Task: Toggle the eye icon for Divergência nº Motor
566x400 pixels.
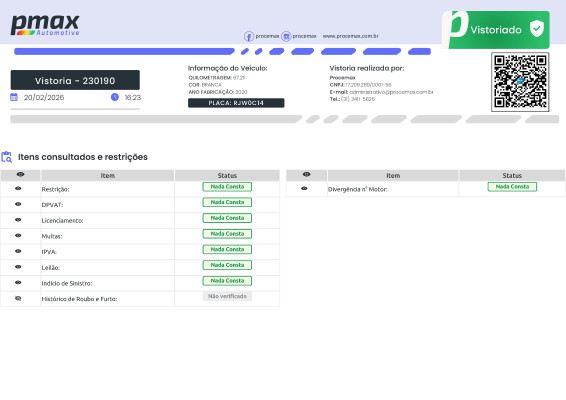Action: pyautogui.click(x=304, y=188)
